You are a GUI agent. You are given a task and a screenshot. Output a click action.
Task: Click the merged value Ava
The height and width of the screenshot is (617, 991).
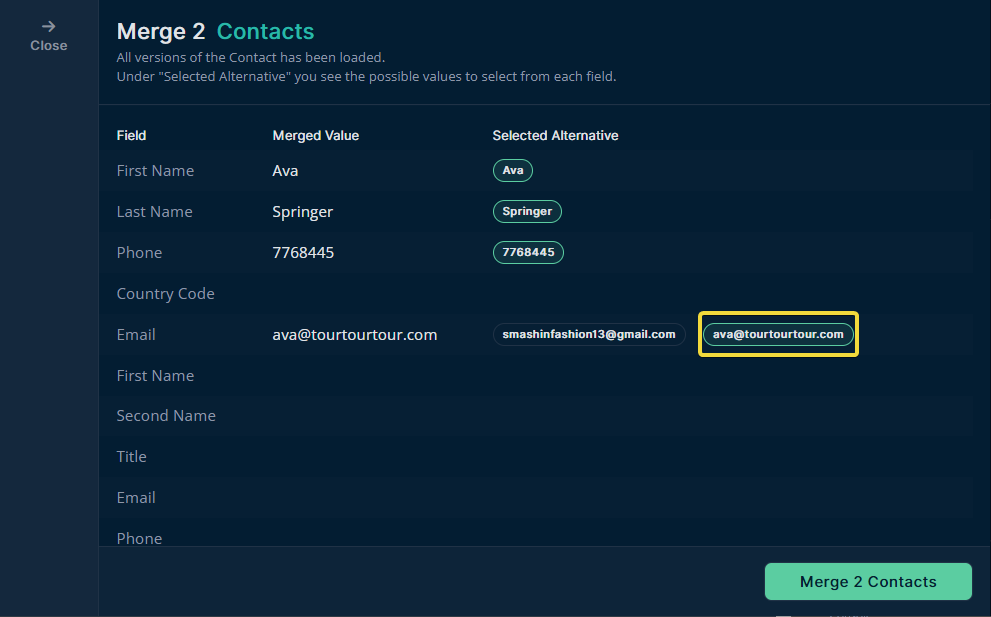(x=285, y=171)
